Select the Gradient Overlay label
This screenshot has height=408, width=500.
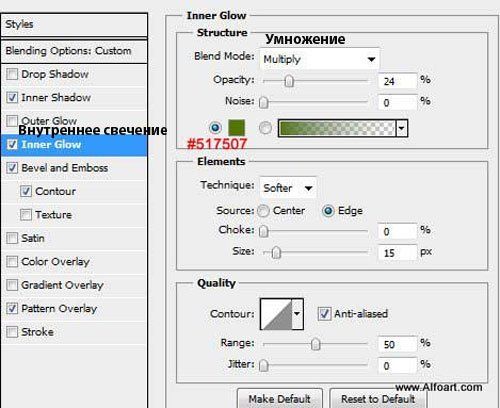[62, 285]
